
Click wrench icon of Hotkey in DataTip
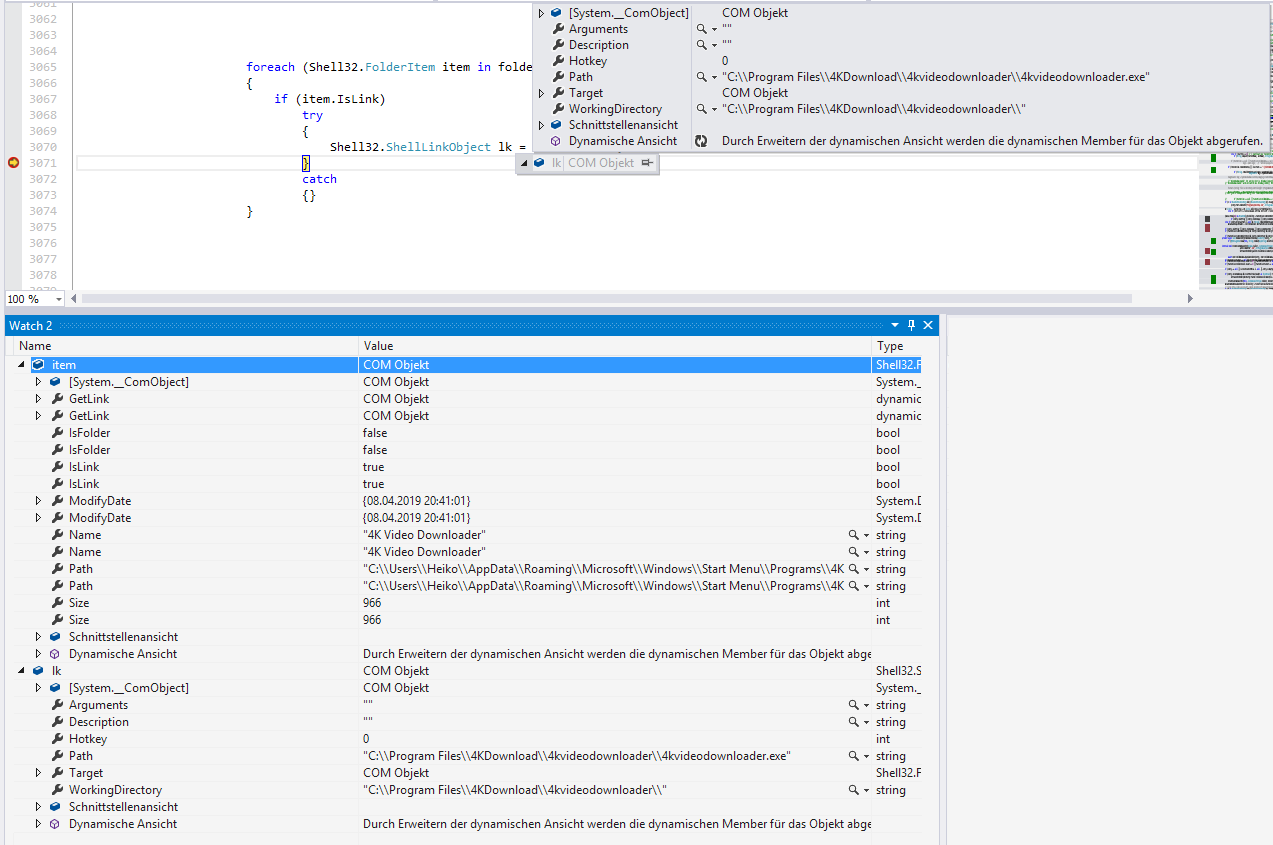(557, 61)
